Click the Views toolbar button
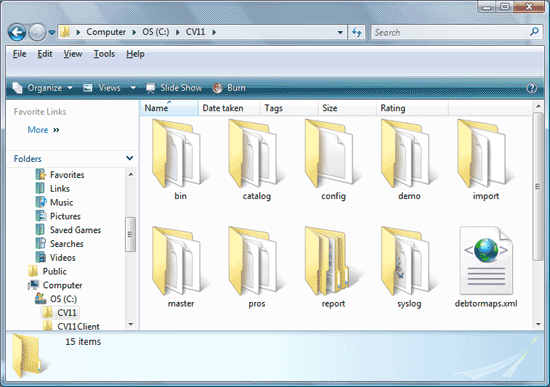Screen dimensions: 550x387 [x=103, y=88]
